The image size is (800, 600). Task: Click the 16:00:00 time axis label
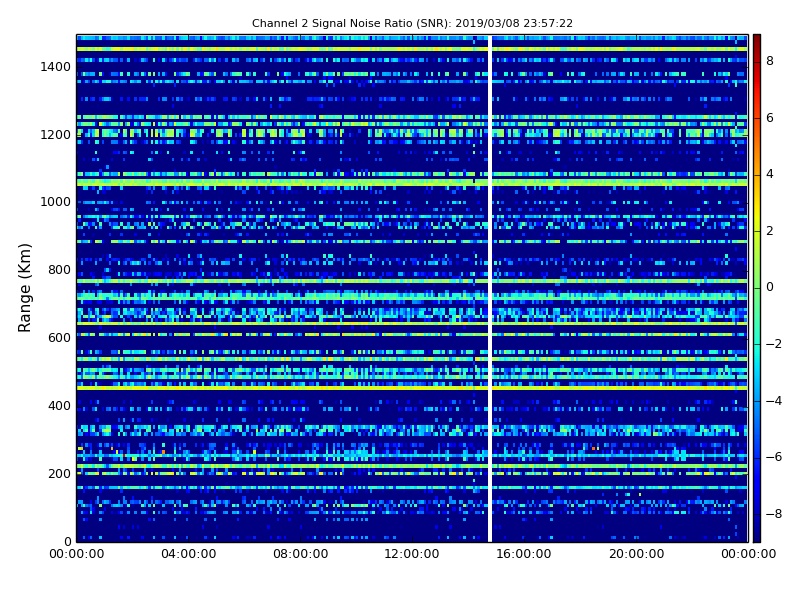[x=524, y=554]
